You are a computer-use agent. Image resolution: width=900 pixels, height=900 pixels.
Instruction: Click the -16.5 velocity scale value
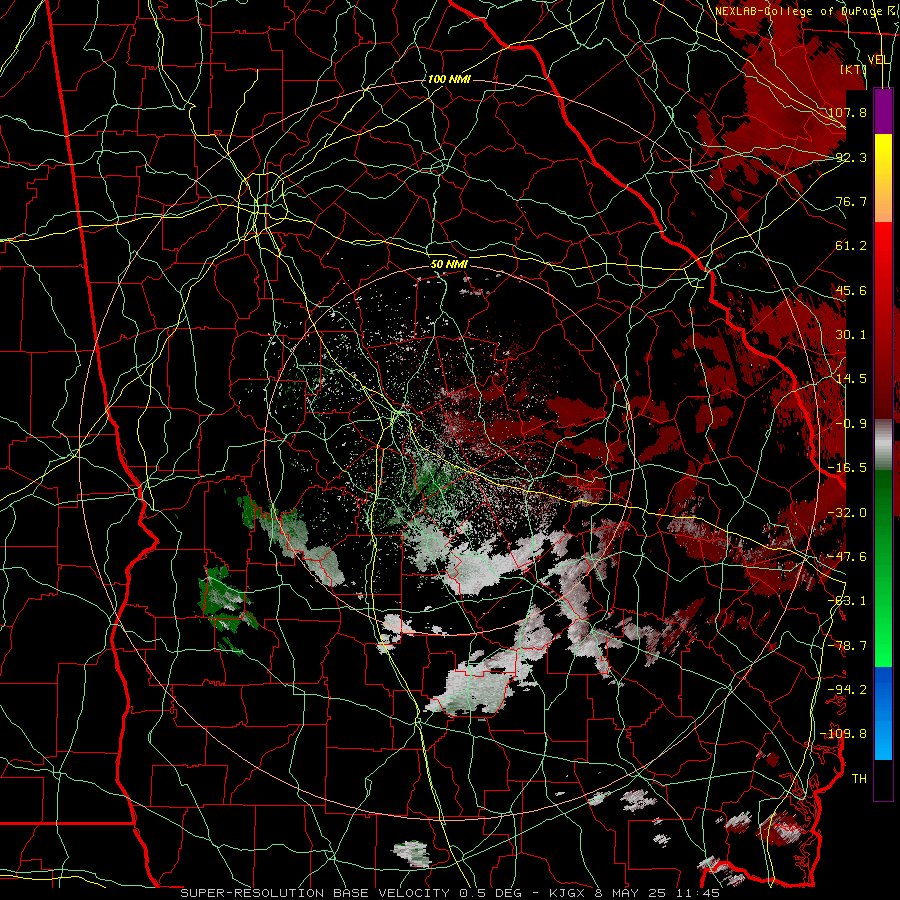coord(848,467)
